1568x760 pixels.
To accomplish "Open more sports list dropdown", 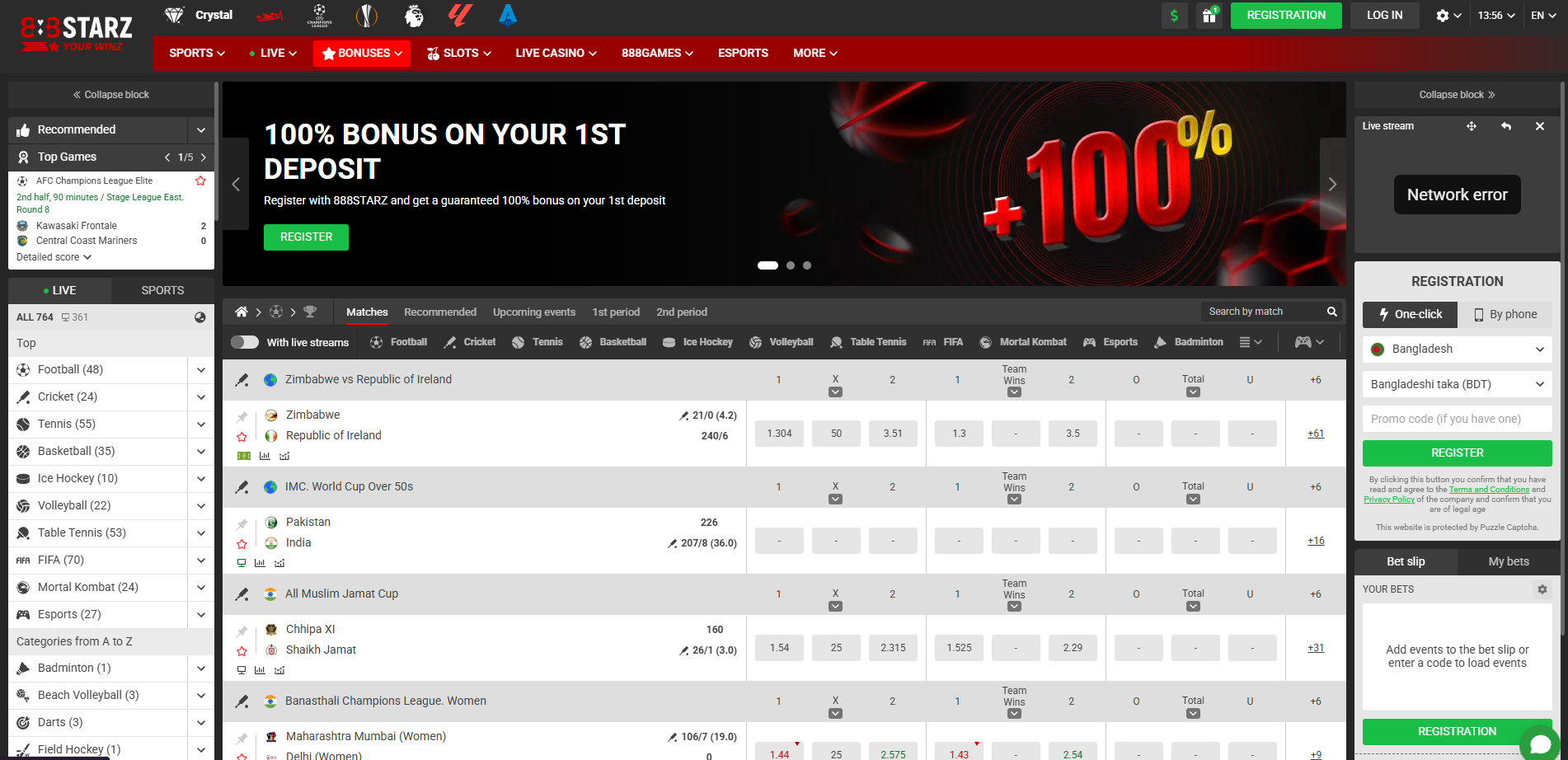I will [x=1251, y=342].
